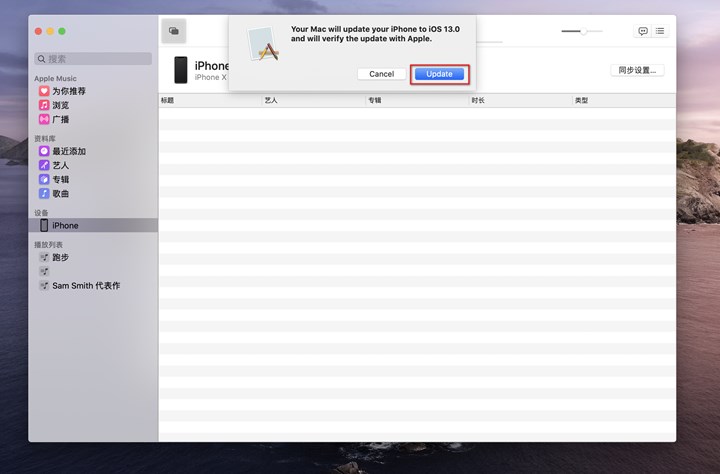Click the 浏览 music note icon
The image size is (720, 474).
click(44, 105)
